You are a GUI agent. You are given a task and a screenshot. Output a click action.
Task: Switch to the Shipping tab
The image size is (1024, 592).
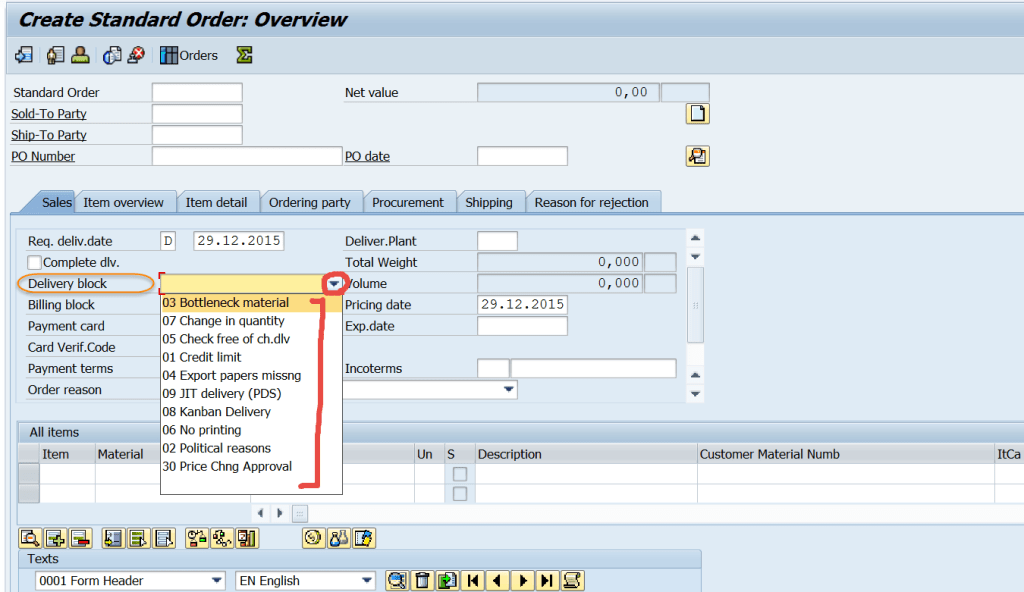491,201
